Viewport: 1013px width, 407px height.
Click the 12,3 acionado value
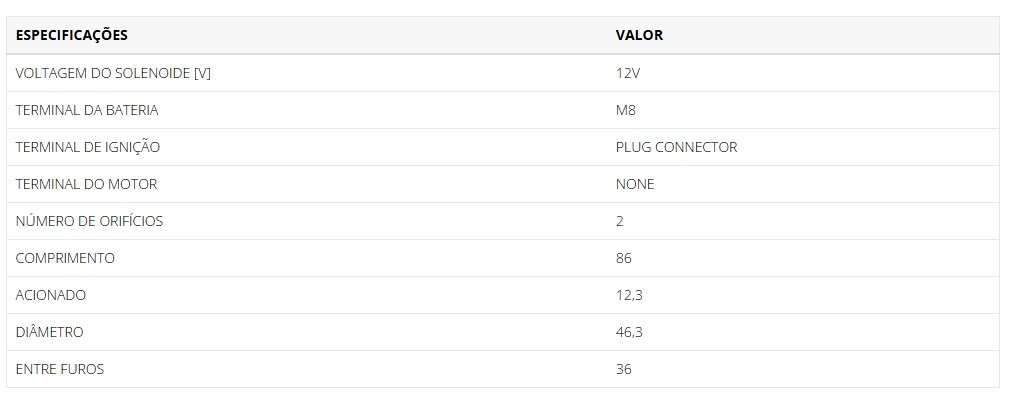point(629,295)
